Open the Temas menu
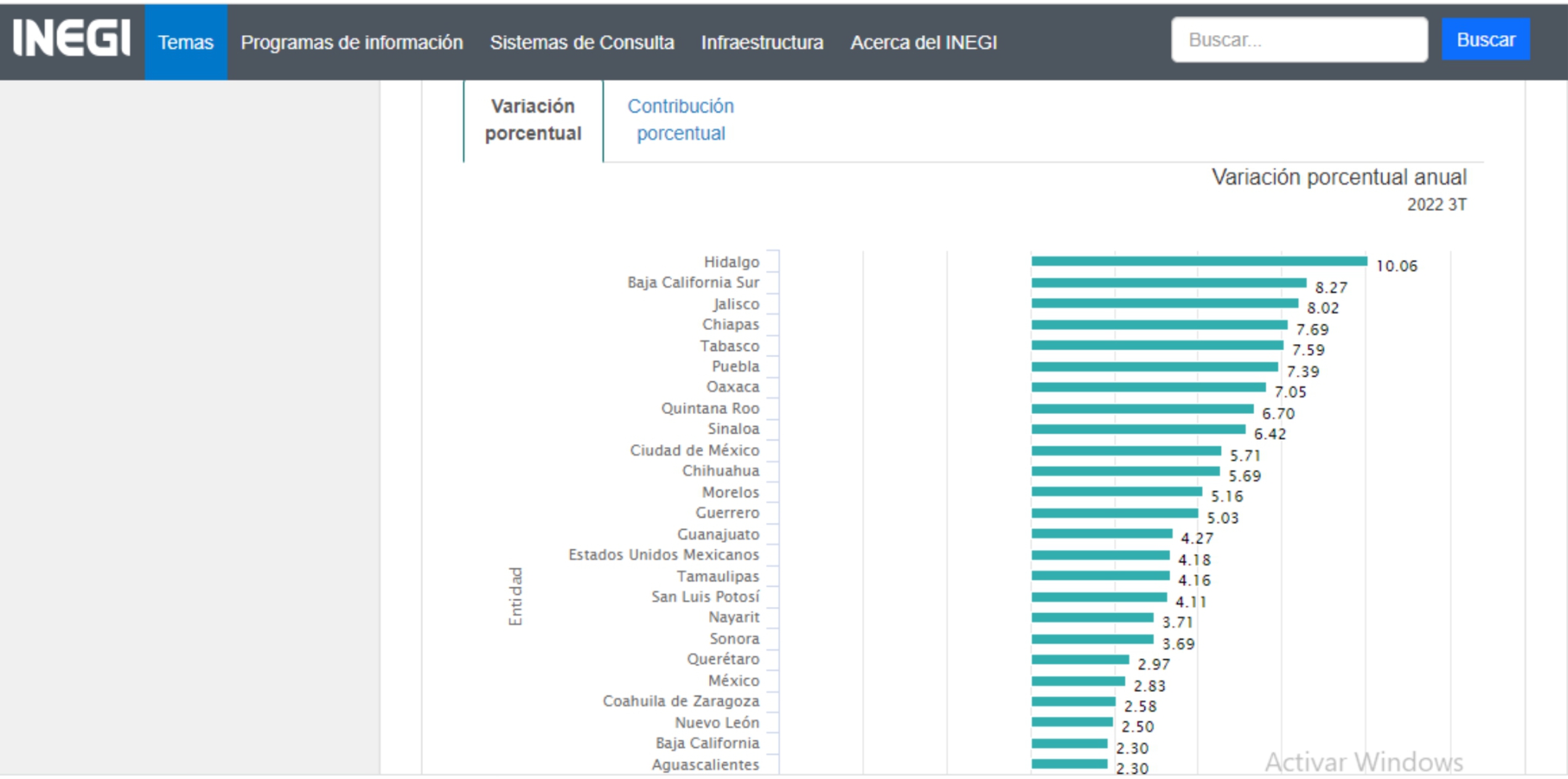This screenshot has width=1568, height=779. (x=186, y=42)
